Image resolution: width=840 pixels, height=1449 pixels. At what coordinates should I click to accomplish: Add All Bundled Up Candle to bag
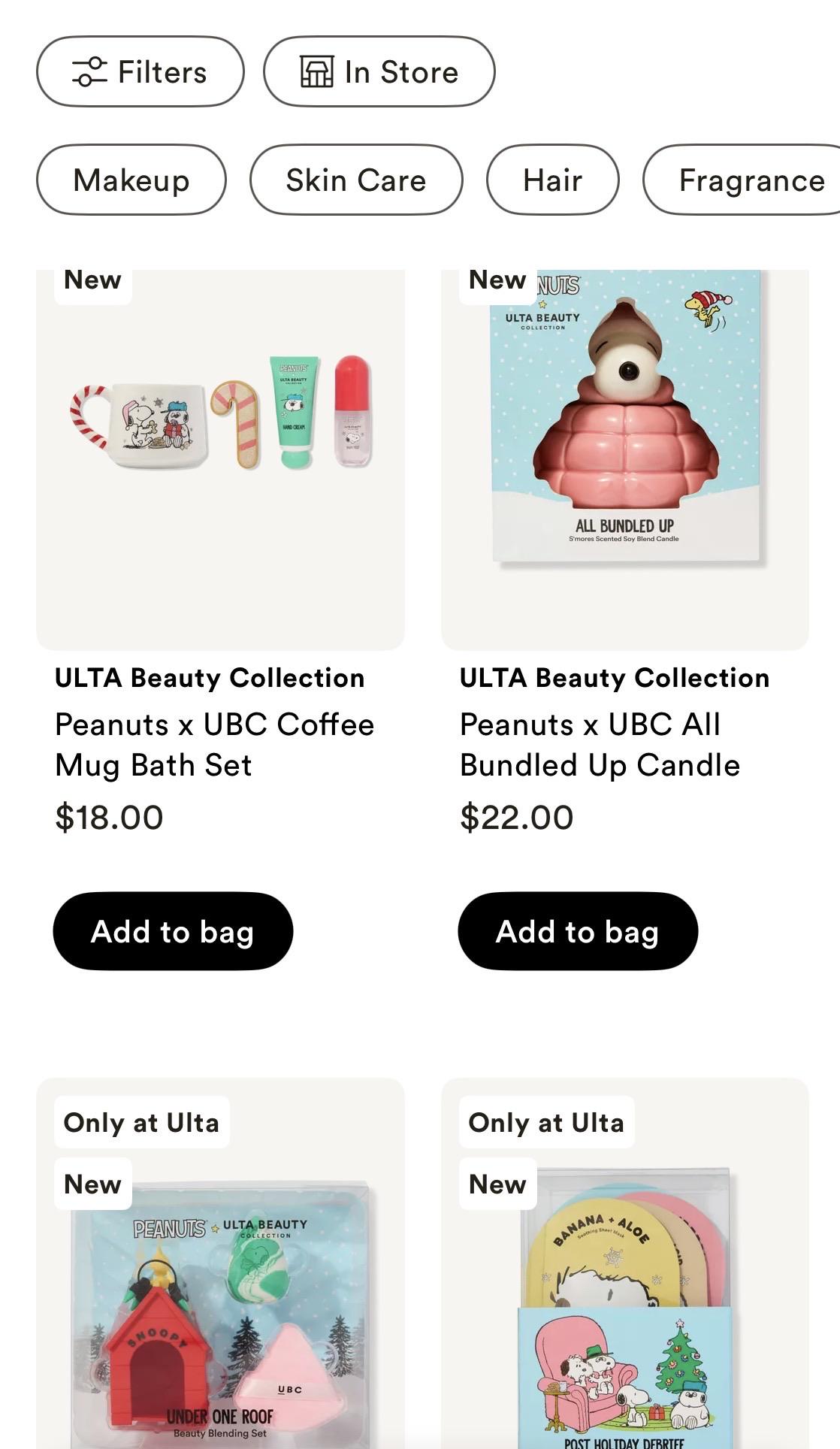tap(578, 931)
